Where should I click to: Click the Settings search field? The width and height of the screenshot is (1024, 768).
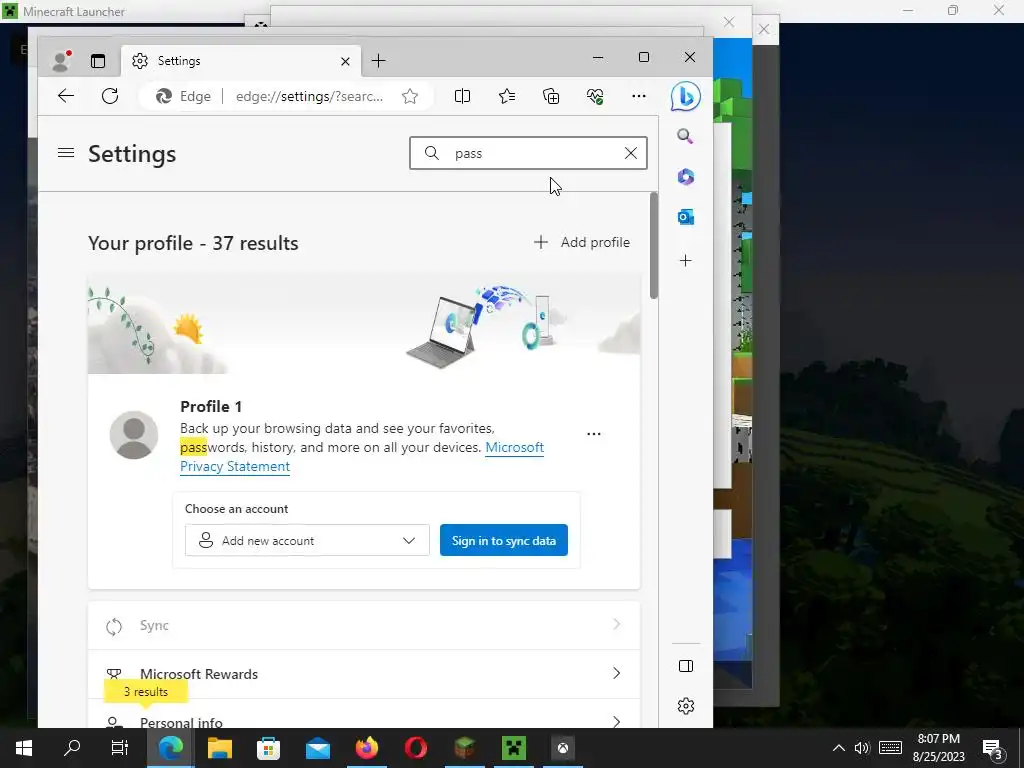[528, 153]
